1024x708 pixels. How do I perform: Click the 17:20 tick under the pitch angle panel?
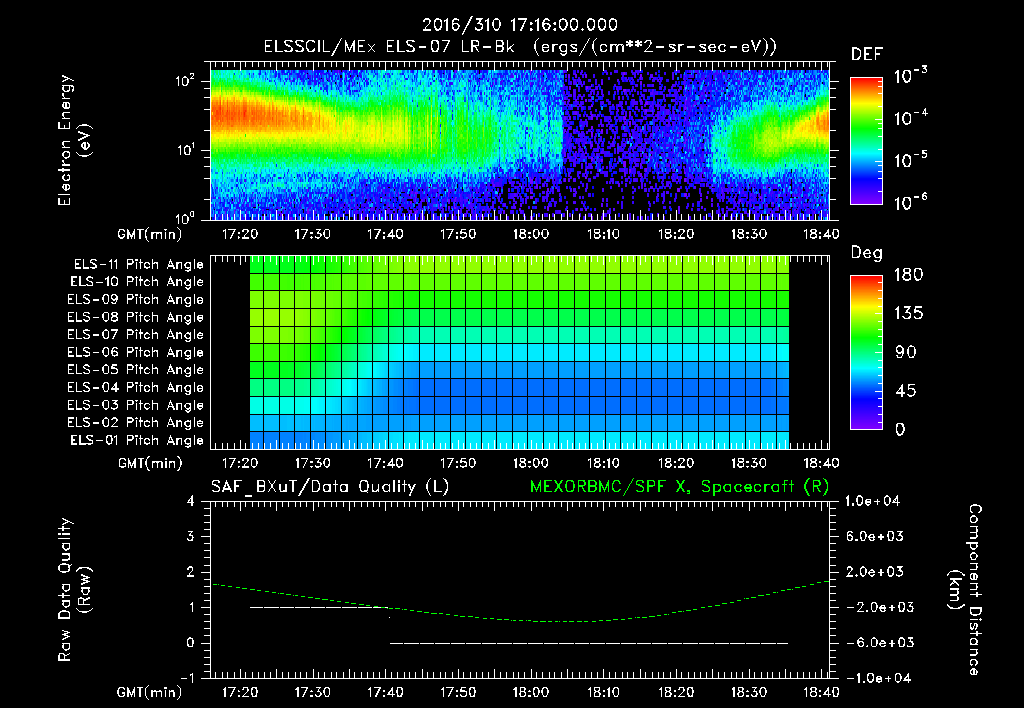tap(240, 463)
